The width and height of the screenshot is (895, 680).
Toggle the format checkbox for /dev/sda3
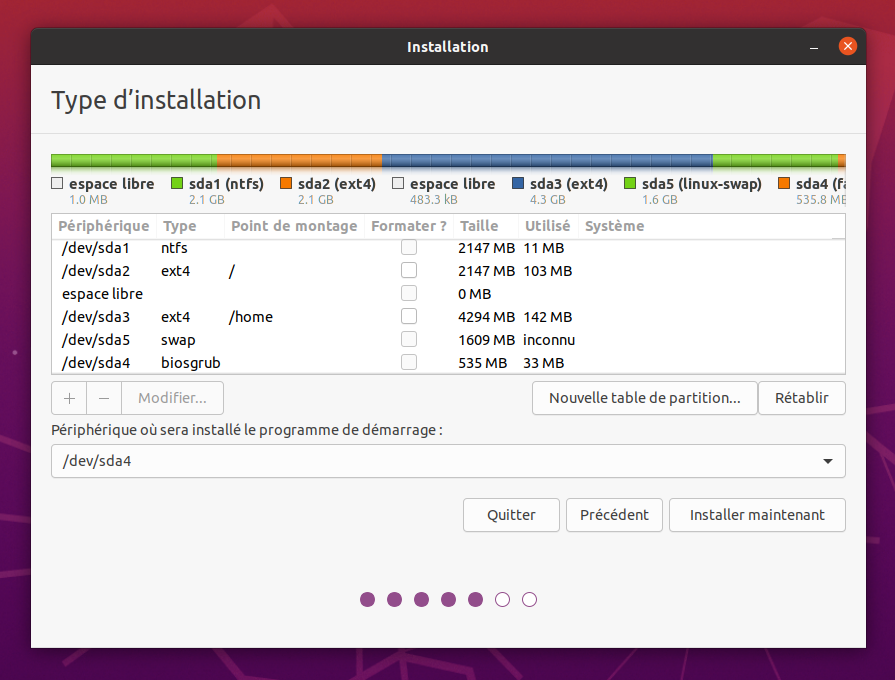pos(409,316)
